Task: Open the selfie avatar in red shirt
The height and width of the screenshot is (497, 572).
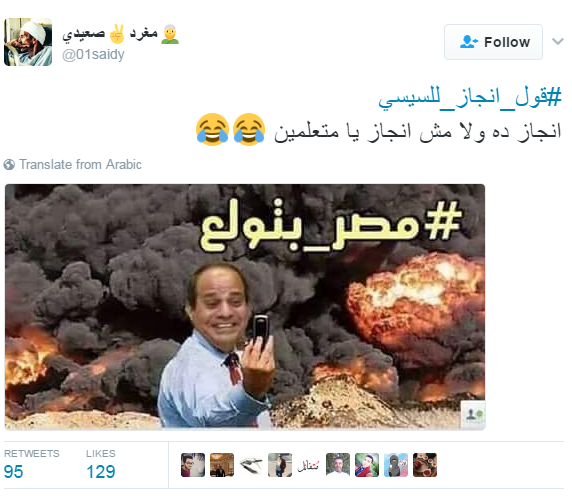Action: [x=367, y=465]
